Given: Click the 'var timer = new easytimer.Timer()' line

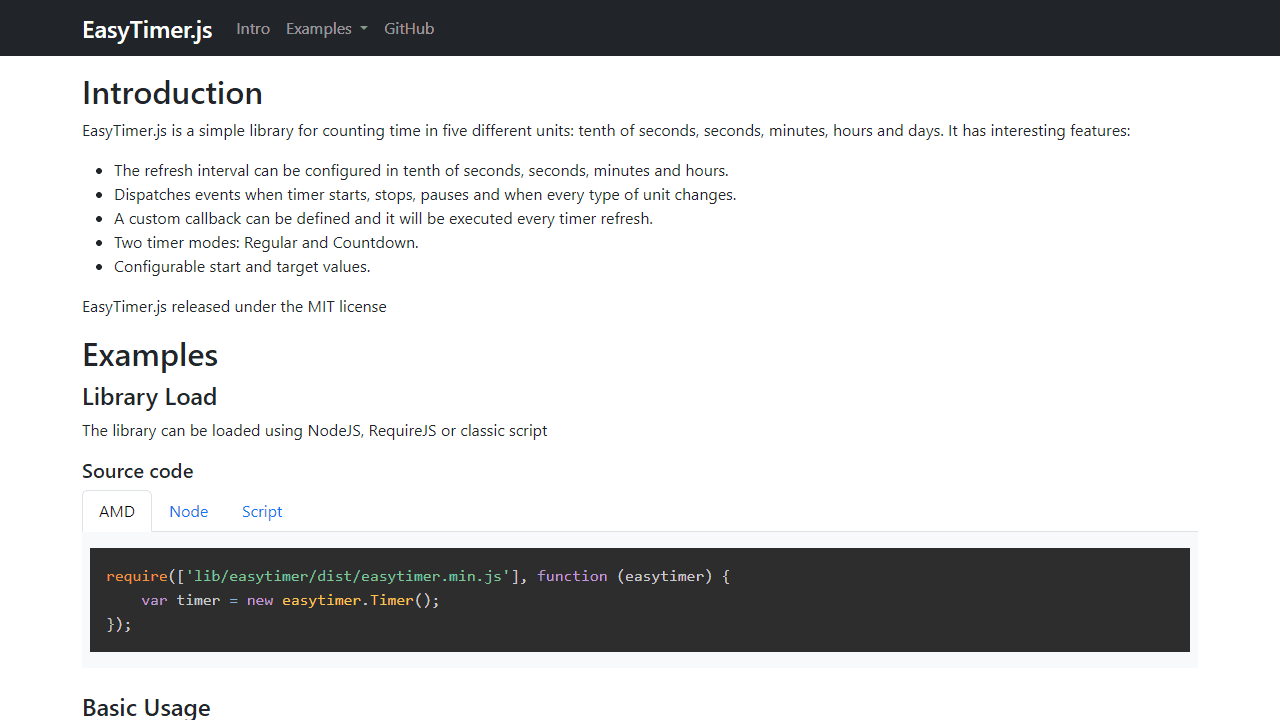Looking at the screenshot, I should click(290, 600).
